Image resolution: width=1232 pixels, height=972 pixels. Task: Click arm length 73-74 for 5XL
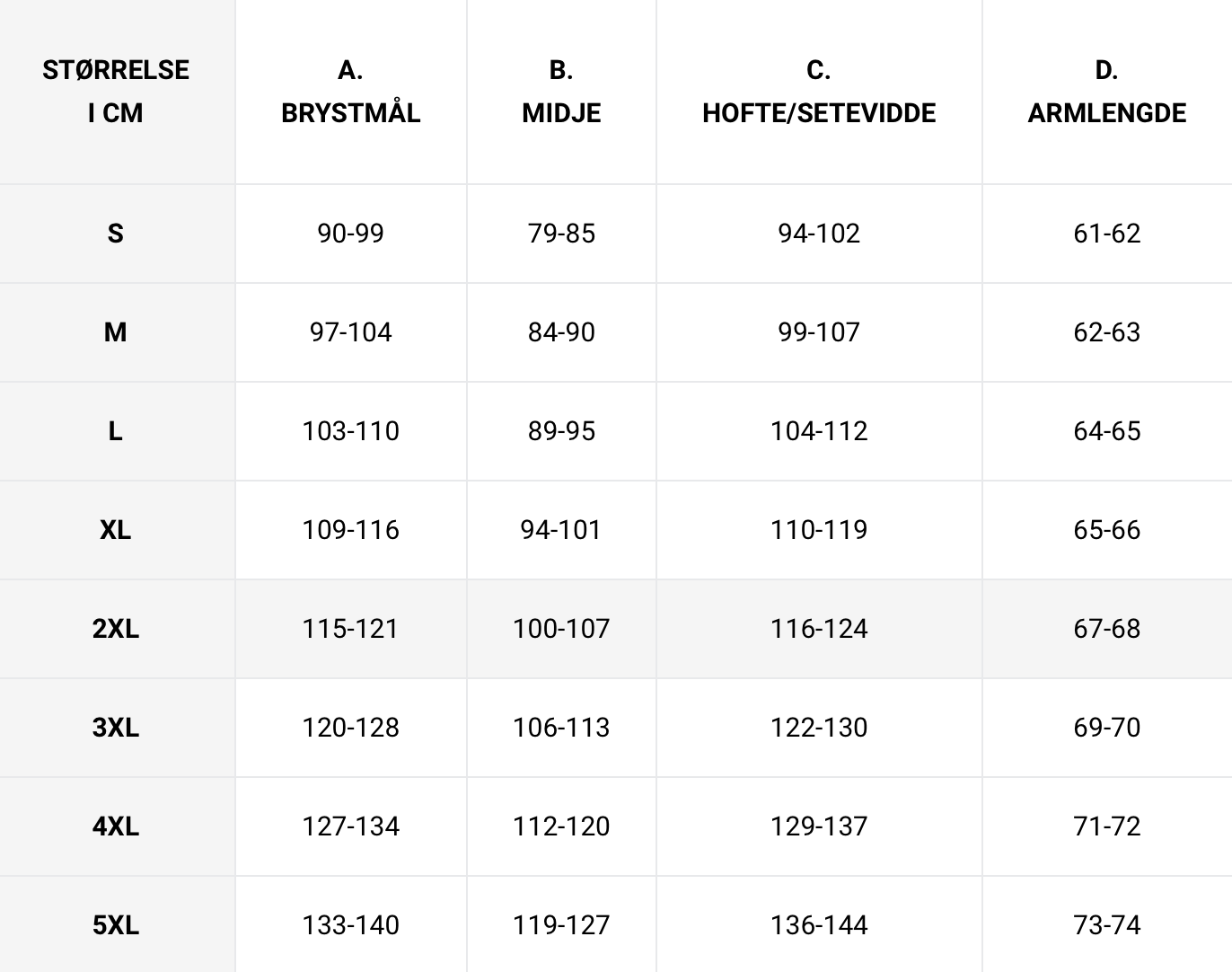(1107, 925)
